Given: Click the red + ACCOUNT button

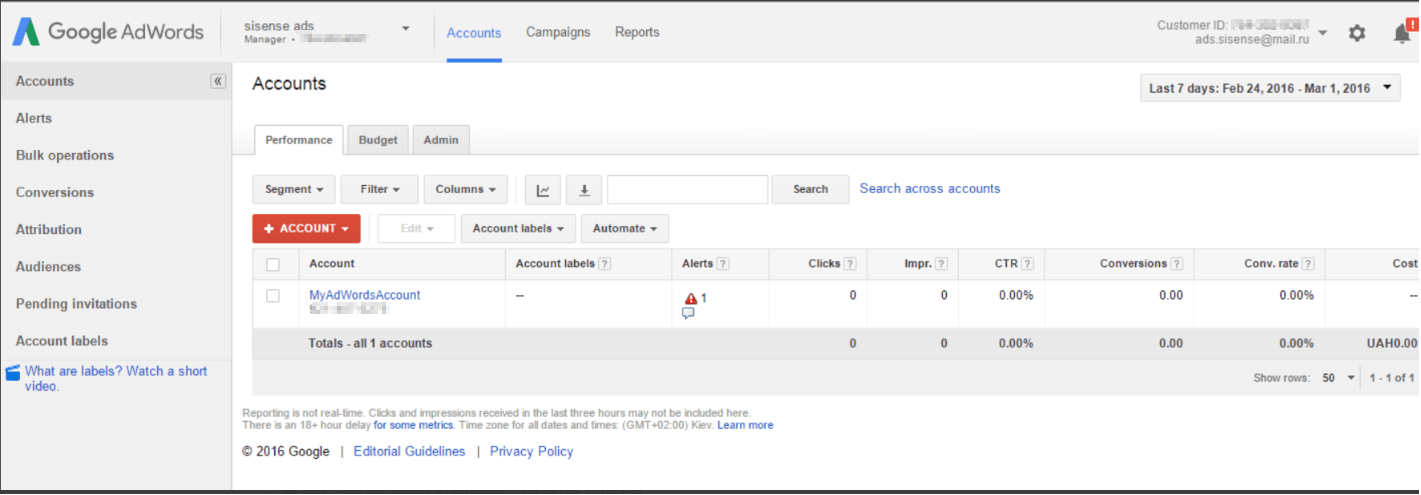Looking at the screenshot, I should tap(306, 228).
